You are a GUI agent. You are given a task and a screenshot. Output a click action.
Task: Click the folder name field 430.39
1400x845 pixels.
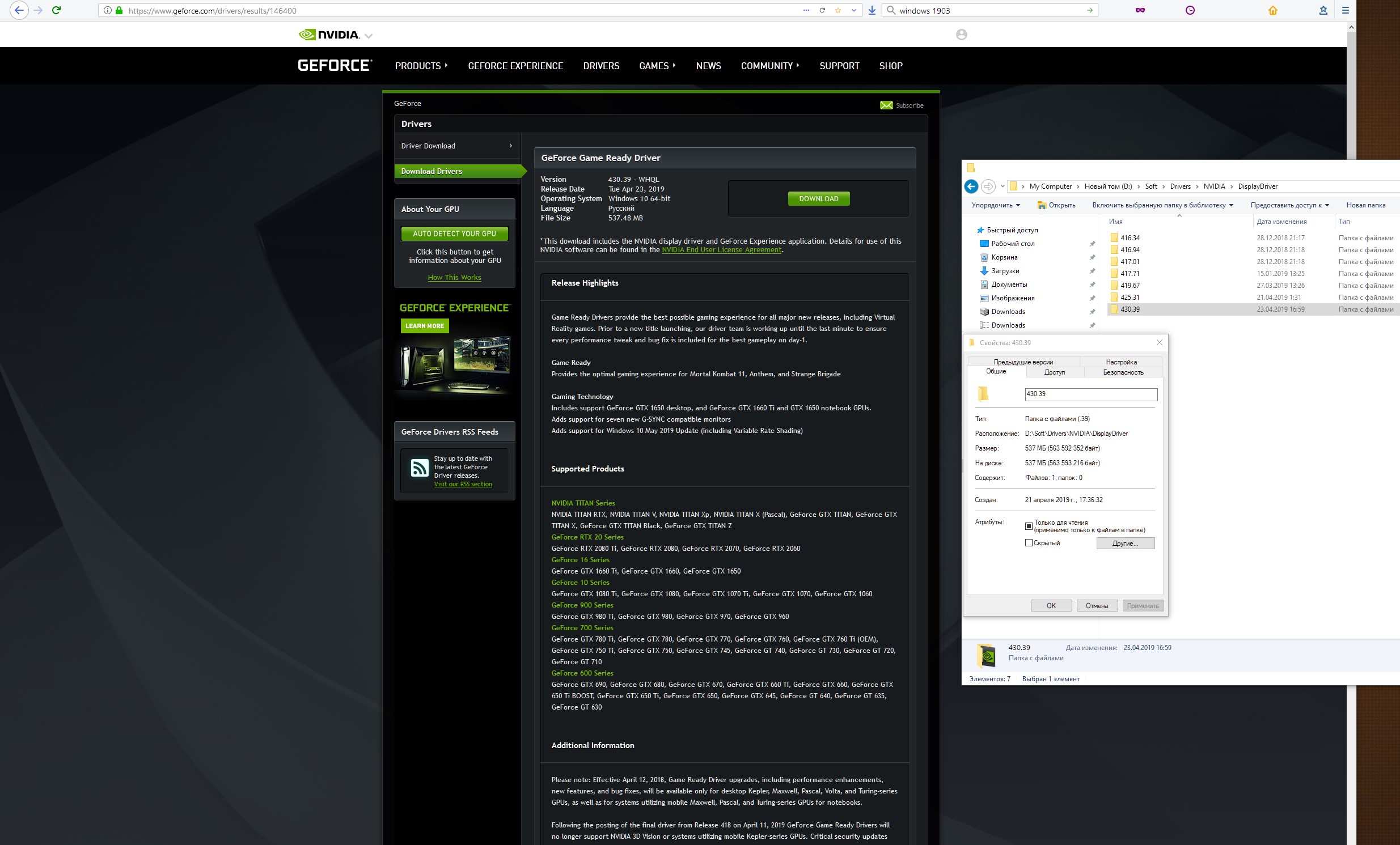[x=1090, y=394]
